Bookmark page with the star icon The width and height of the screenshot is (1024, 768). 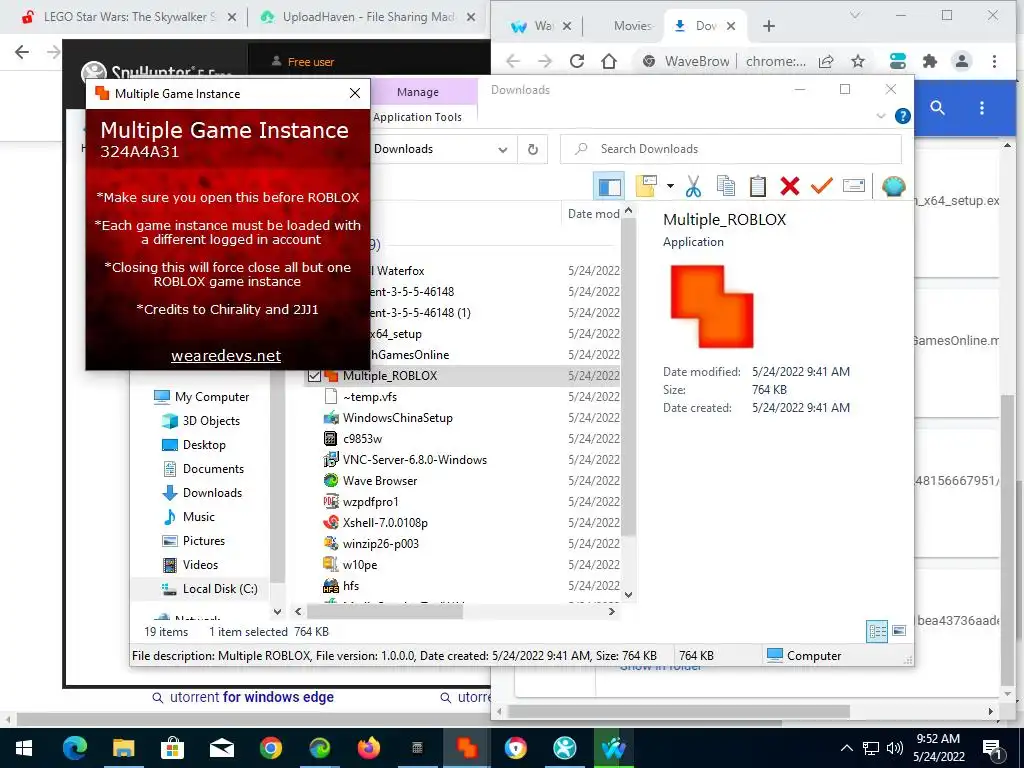(858, 61)
